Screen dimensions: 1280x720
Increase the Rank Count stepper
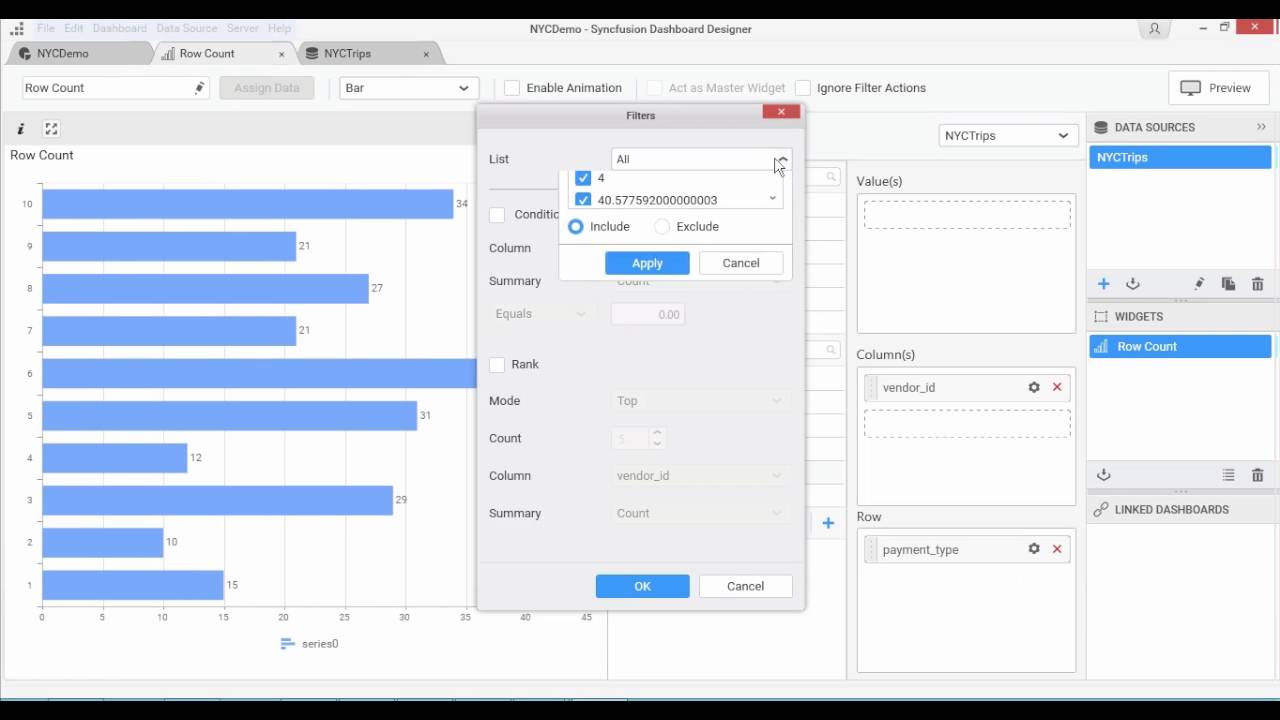[657, 433]
